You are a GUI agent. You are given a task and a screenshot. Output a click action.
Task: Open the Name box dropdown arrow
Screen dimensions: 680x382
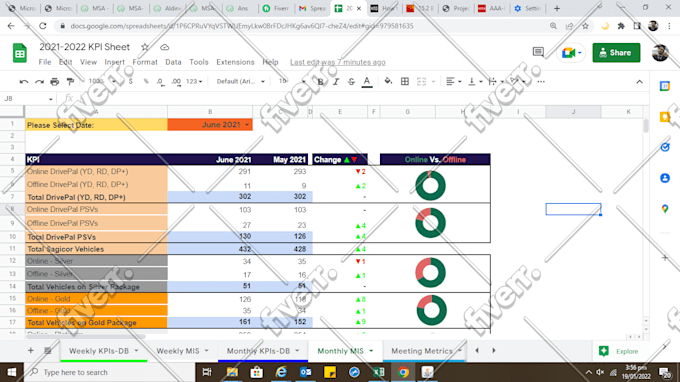(50, 99)
